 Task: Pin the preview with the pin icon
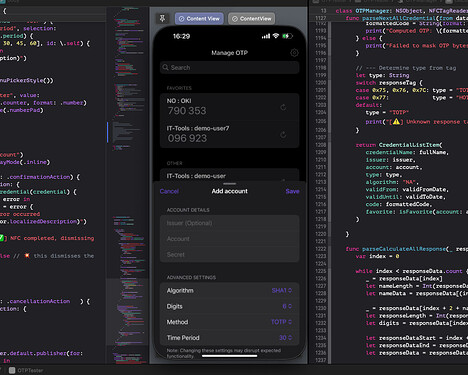[x=162, y=19]
